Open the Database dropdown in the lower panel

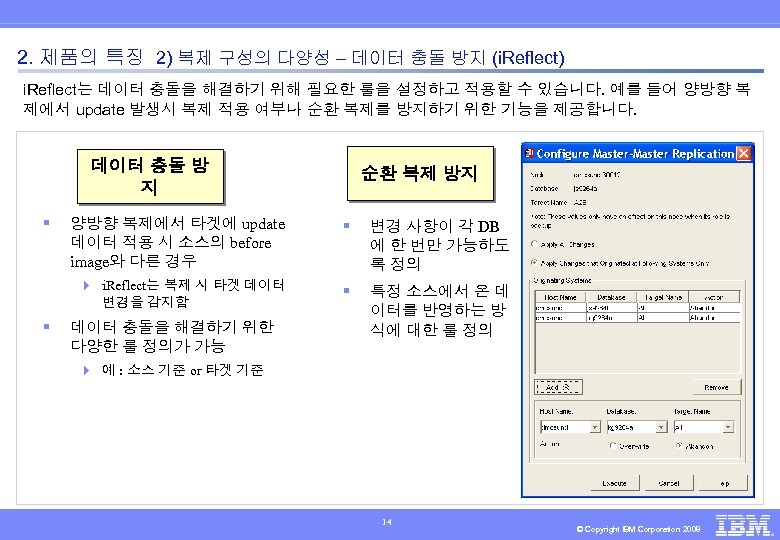[x=661, y=427]
